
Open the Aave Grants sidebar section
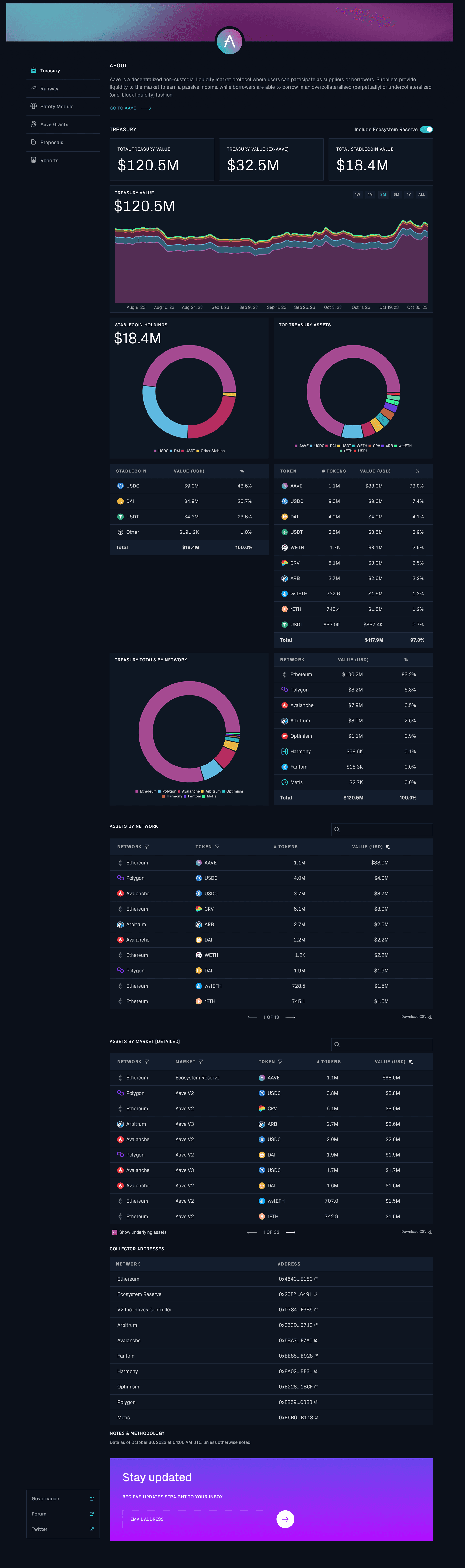tap(63, 124)
